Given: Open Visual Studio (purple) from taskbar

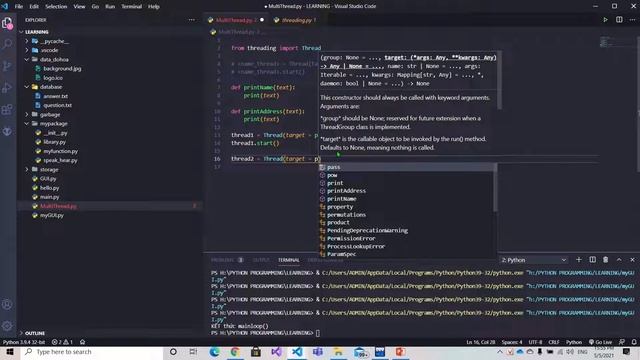Looking at the screenshot, I should [276, 352].
